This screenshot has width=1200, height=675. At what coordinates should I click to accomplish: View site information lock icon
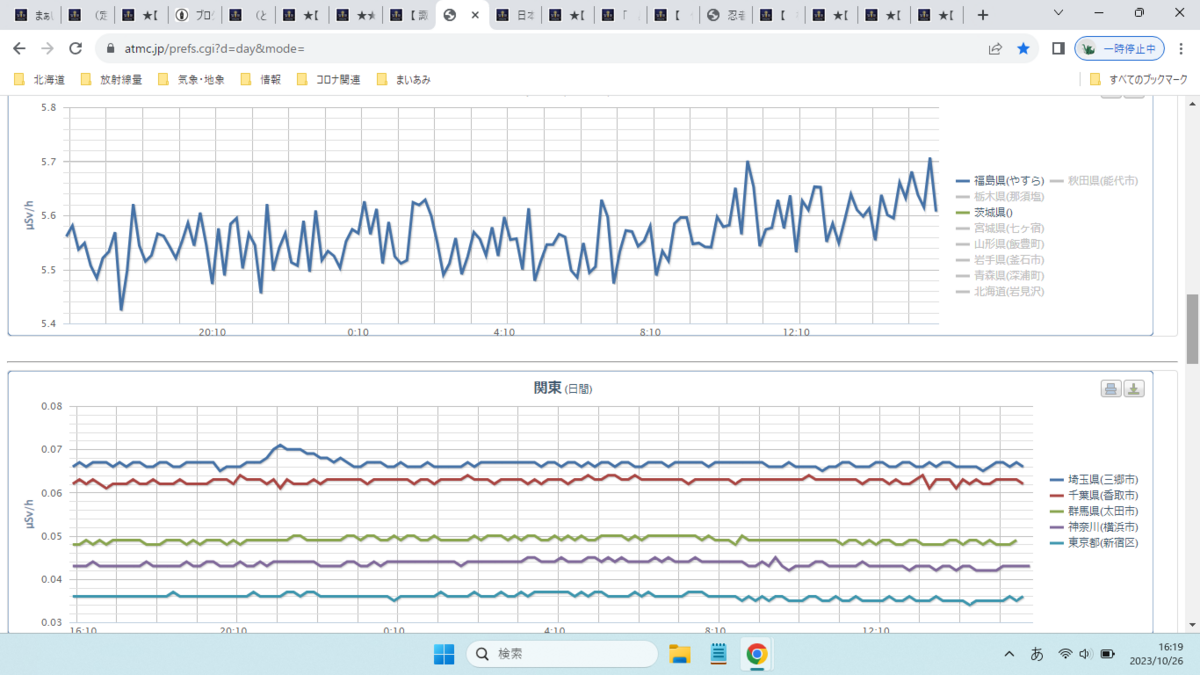tap(111, 48)
